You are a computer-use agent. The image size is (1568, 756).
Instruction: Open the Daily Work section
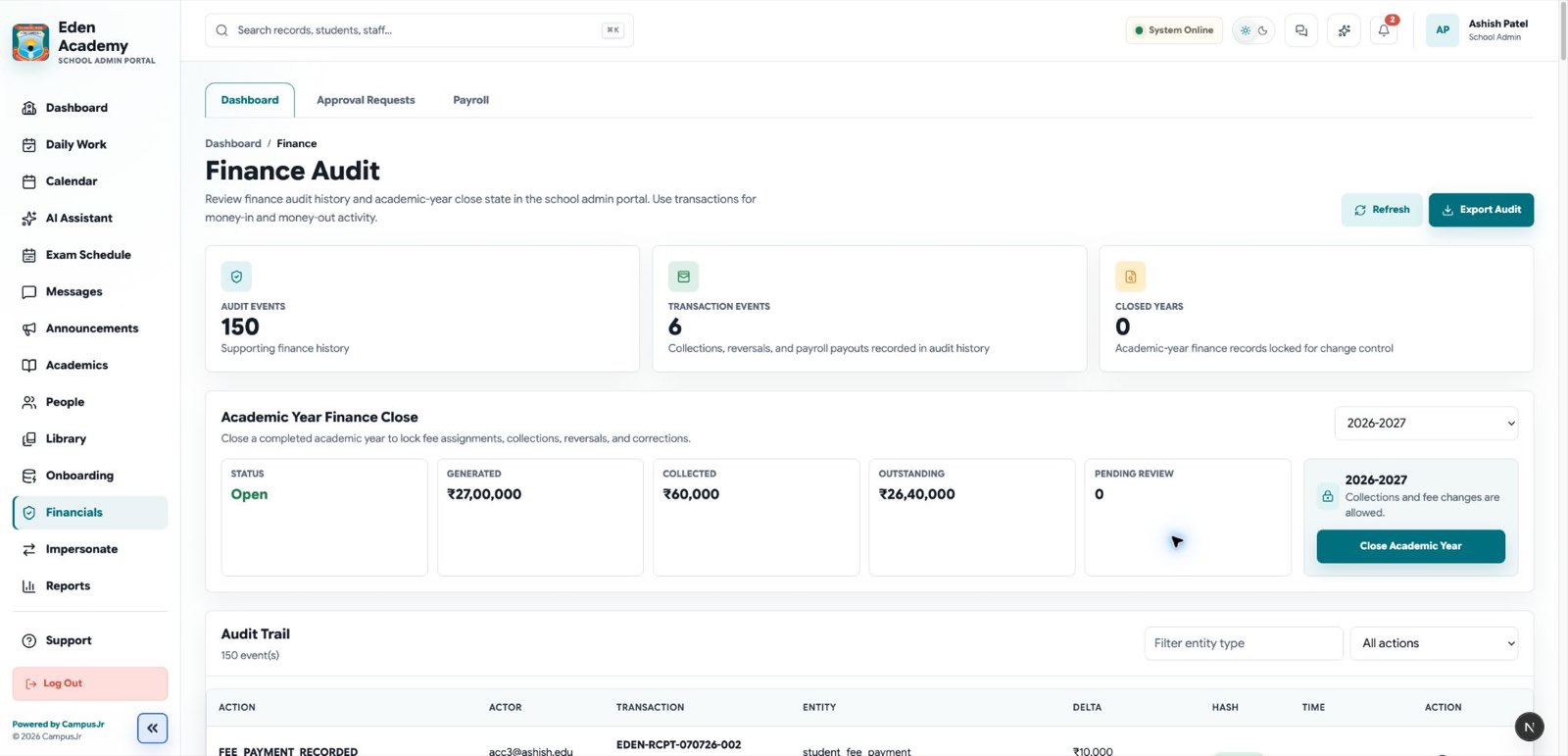click(89, 144)
